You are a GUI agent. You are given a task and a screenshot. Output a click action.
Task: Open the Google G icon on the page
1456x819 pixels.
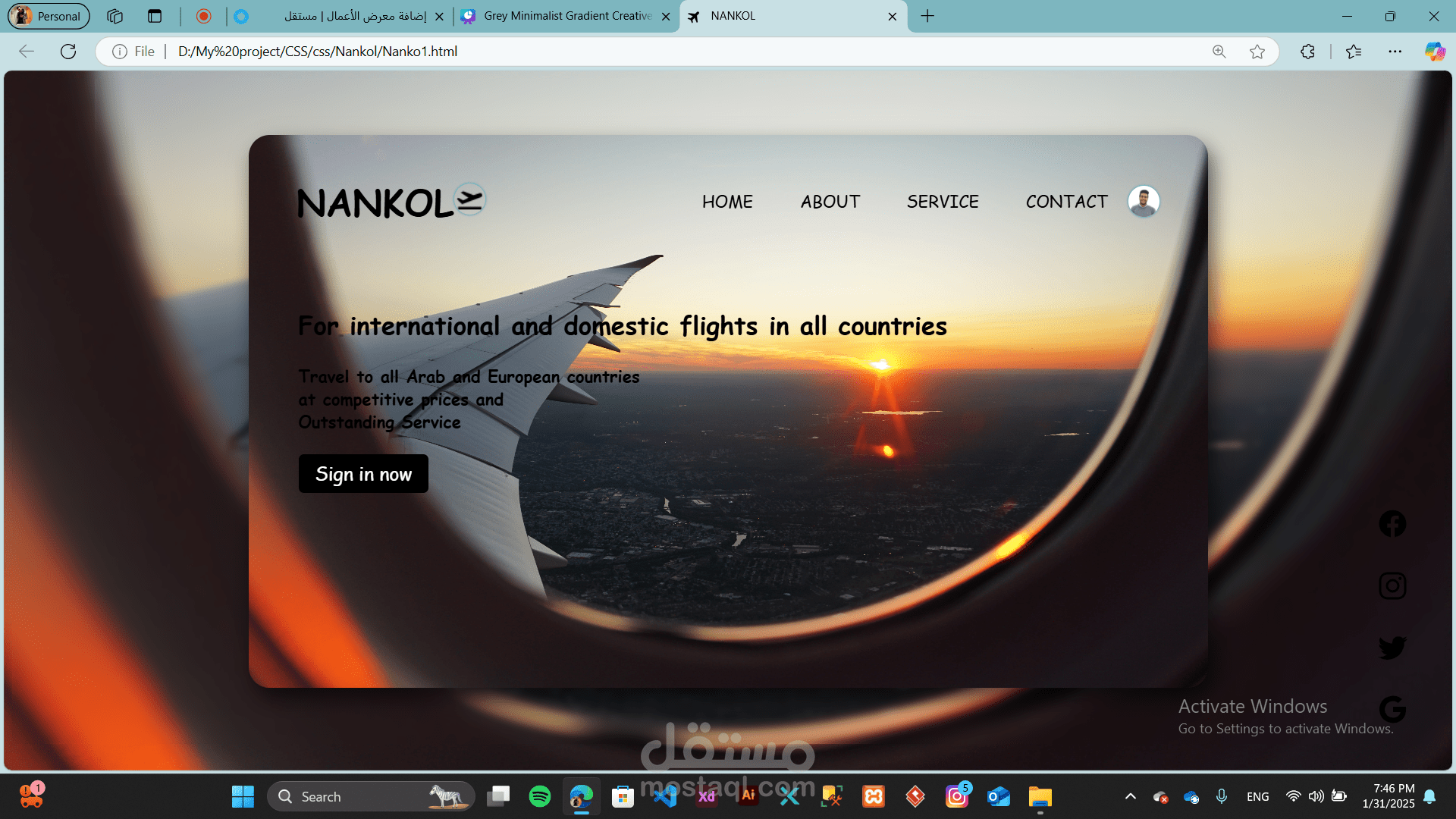click(x=1392, y=710)
